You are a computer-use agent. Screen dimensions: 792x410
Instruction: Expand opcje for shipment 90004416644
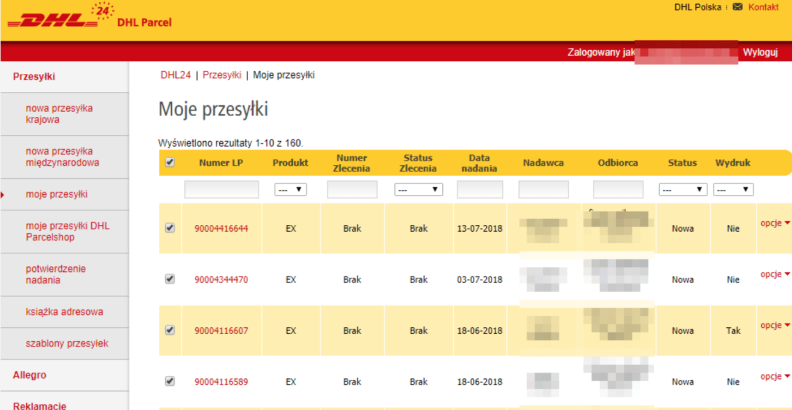pyautogui.click(x=775, y=223)
